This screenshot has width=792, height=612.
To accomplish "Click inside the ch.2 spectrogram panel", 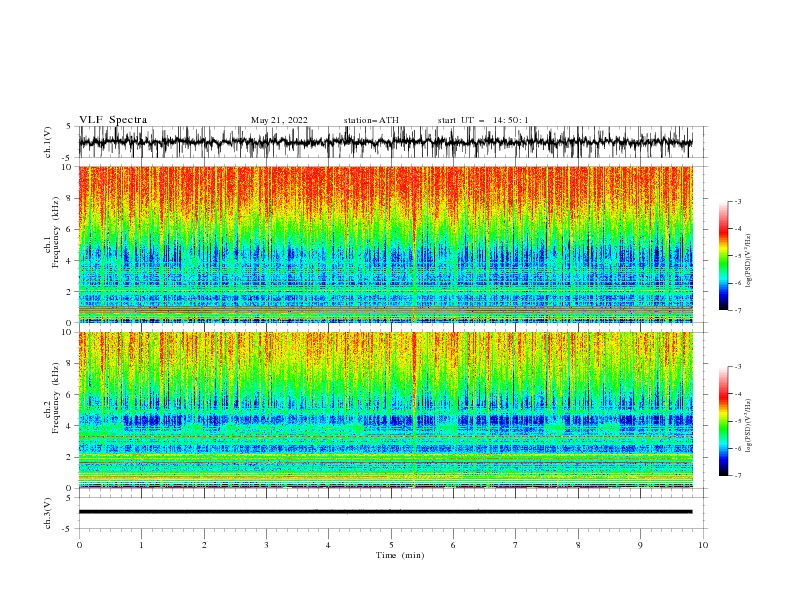I will pyautogui.click(x=385, y=410).
